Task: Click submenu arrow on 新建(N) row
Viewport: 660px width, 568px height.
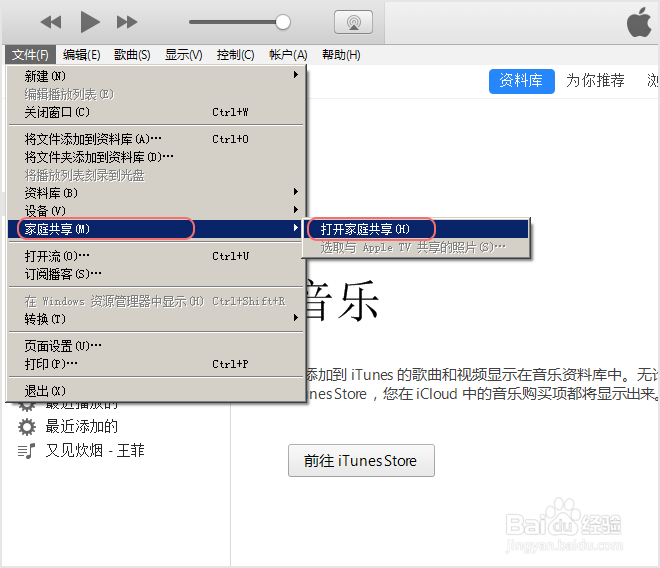Action: coord(296,75)
